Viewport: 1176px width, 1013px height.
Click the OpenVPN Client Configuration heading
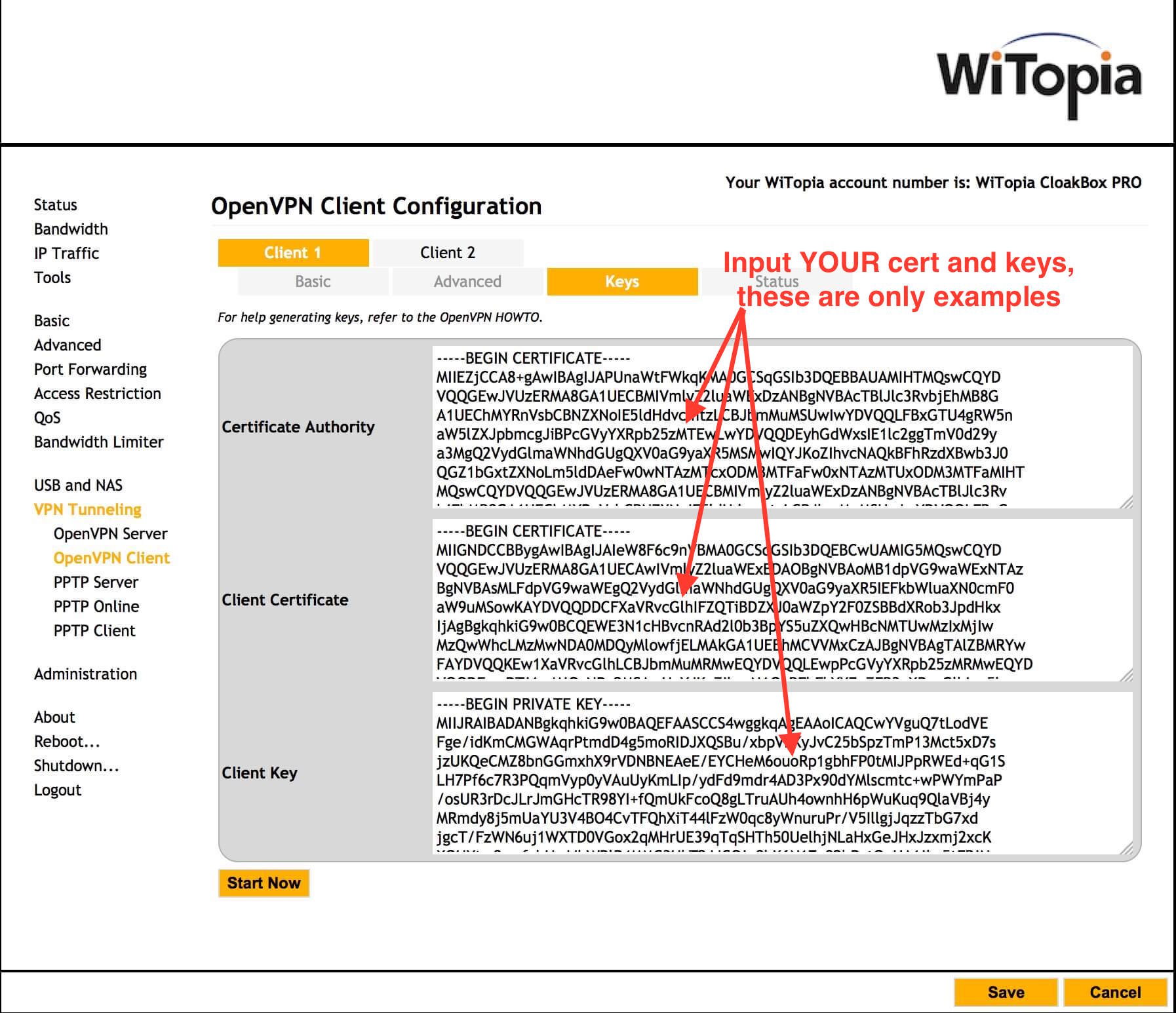[x=376, y=206]
